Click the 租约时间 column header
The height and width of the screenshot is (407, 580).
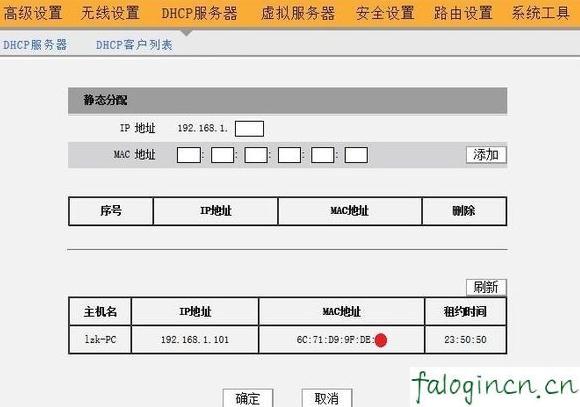tap(466, 312)
